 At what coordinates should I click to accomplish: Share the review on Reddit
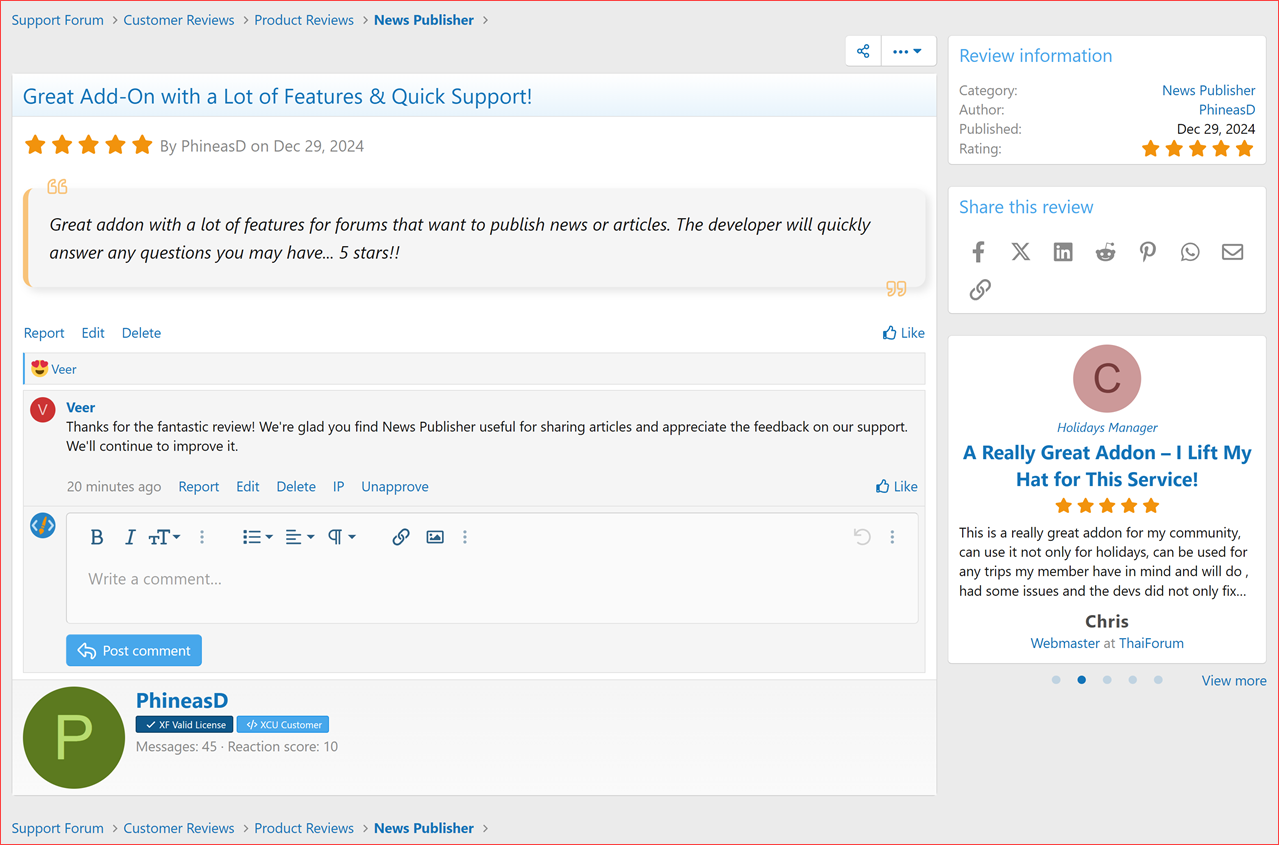point(1104,251)
